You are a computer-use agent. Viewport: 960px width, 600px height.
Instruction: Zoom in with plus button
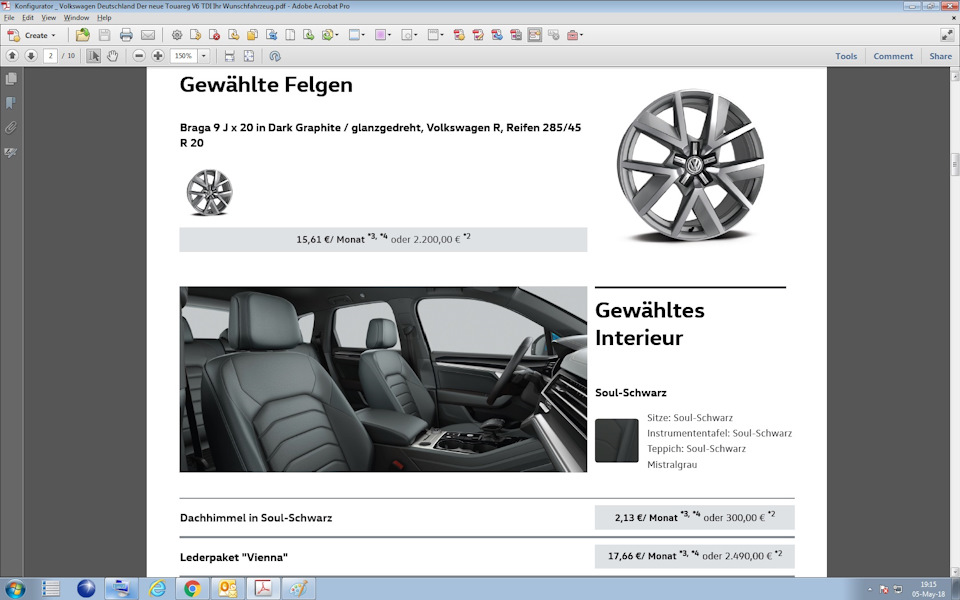pyautogui.click(x=158, y=56)
